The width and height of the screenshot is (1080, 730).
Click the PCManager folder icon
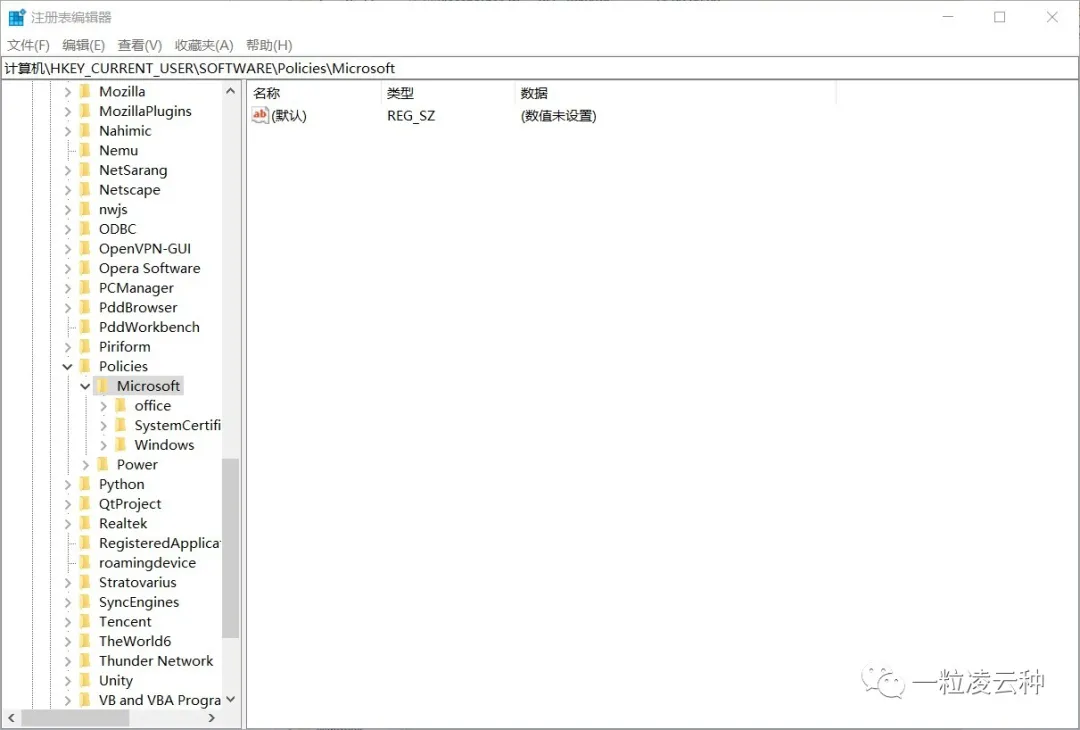(x=85, y=288)
